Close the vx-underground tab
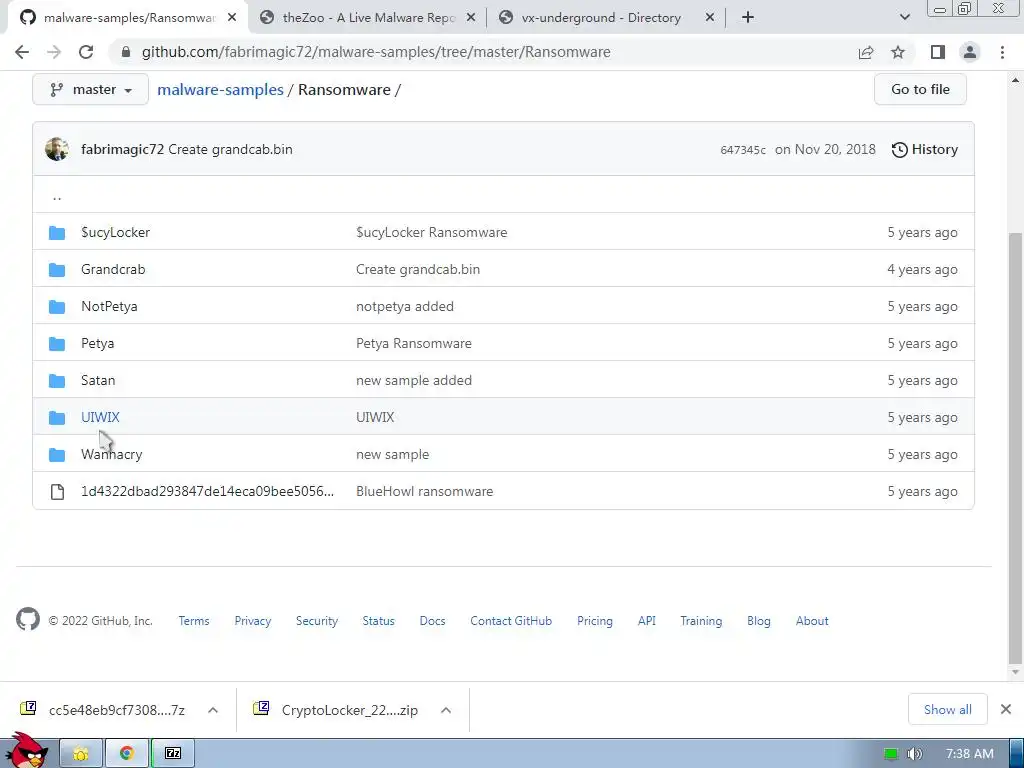The image size is (1024, 768). pos(710,18)
